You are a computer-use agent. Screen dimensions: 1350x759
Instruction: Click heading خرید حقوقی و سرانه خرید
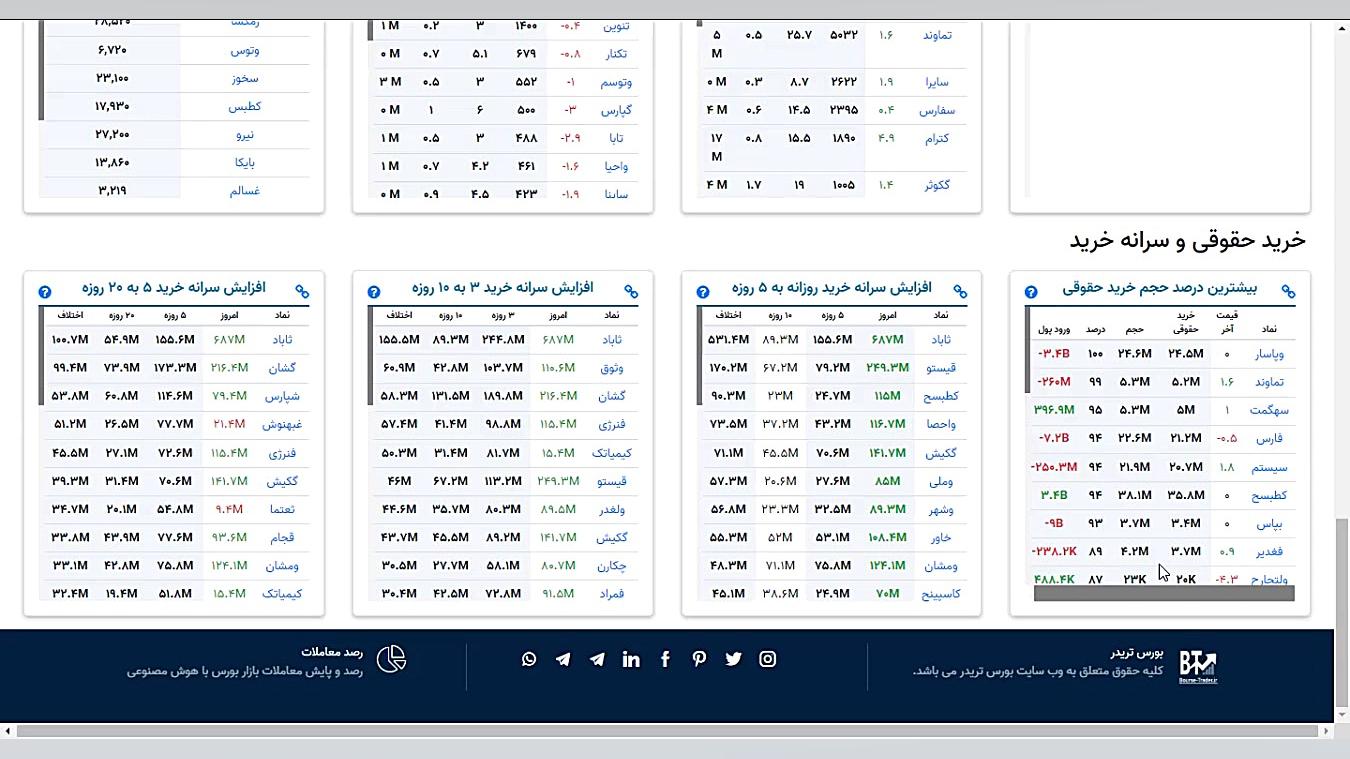(1187, 240)
